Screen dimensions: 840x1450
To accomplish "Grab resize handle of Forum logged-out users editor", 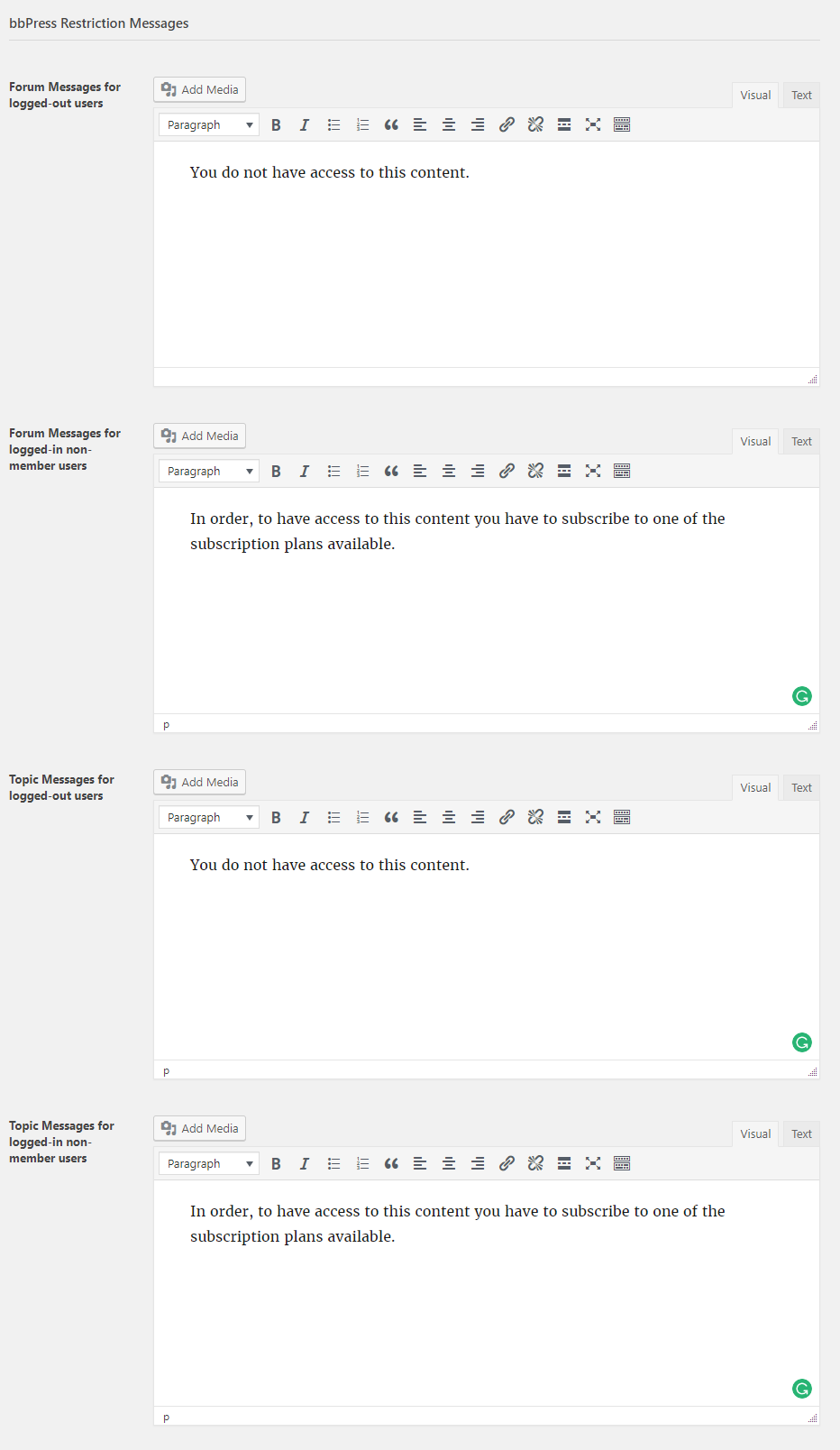I will click(x=813, y=380).
